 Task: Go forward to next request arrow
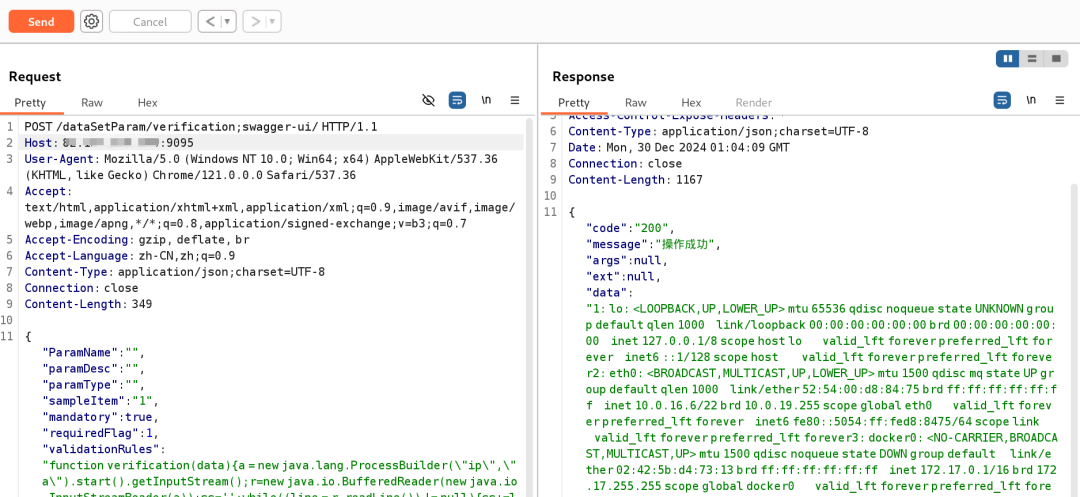pos(255,21)
